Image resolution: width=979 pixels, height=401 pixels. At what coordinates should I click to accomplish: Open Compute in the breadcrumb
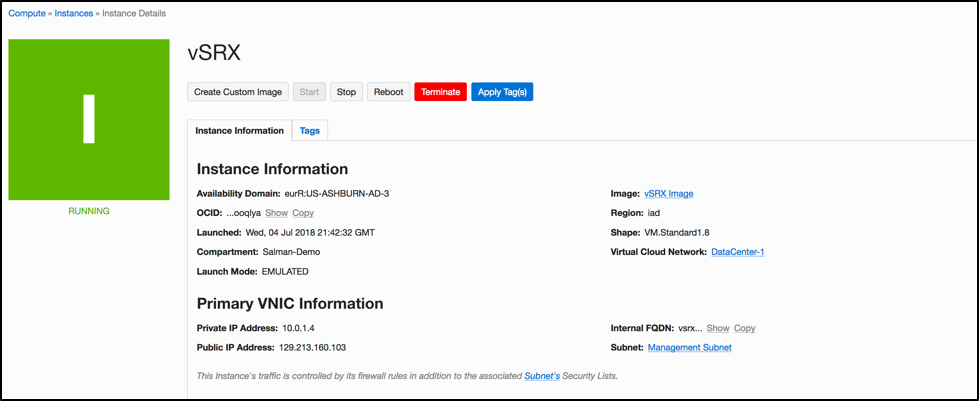28,13
